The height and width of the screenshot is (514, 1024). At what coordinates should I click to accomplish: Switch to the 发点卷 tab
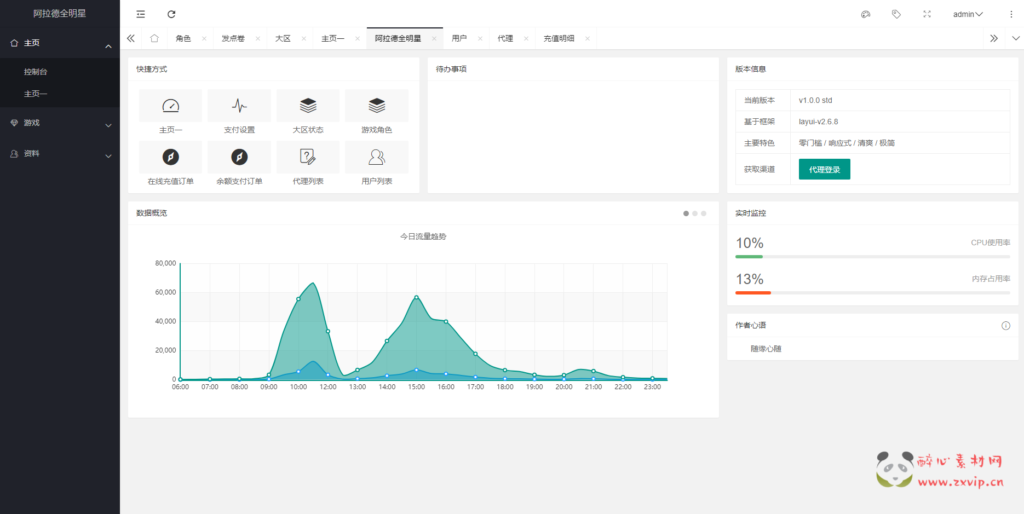tap(232, 38)
